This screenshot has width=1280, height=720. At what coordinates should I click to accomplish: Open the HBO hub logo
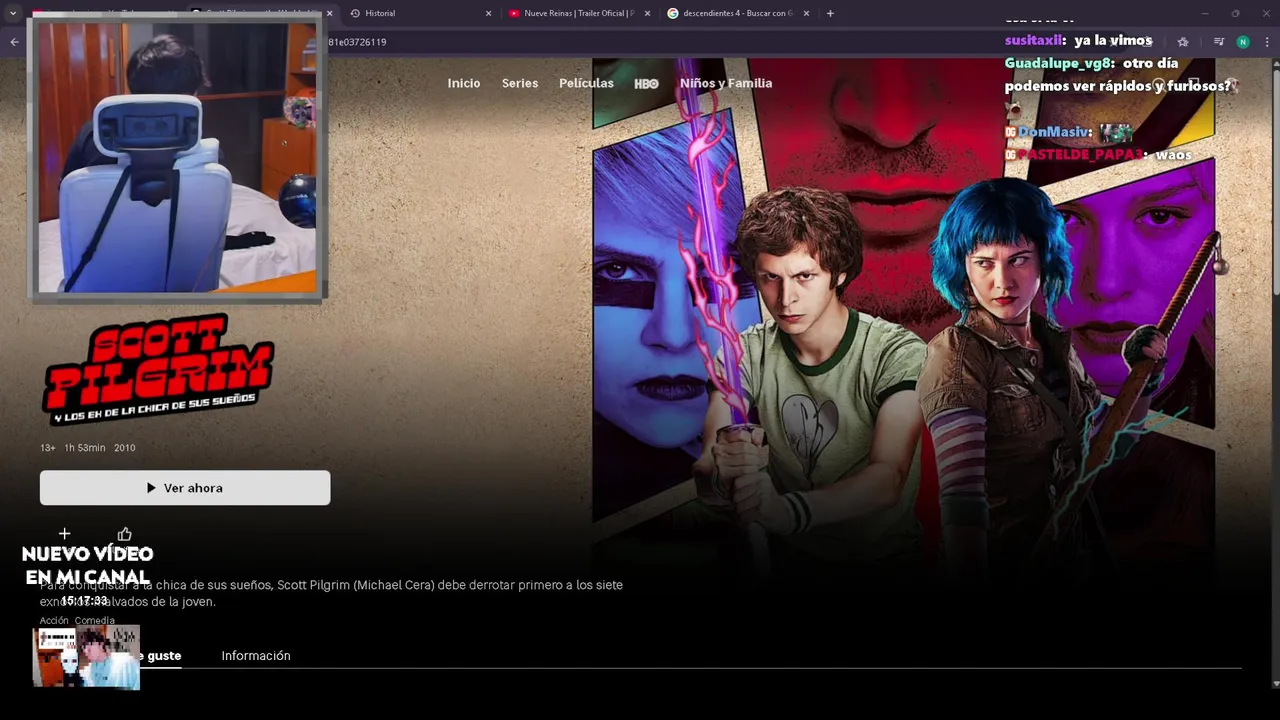point(646,84)
